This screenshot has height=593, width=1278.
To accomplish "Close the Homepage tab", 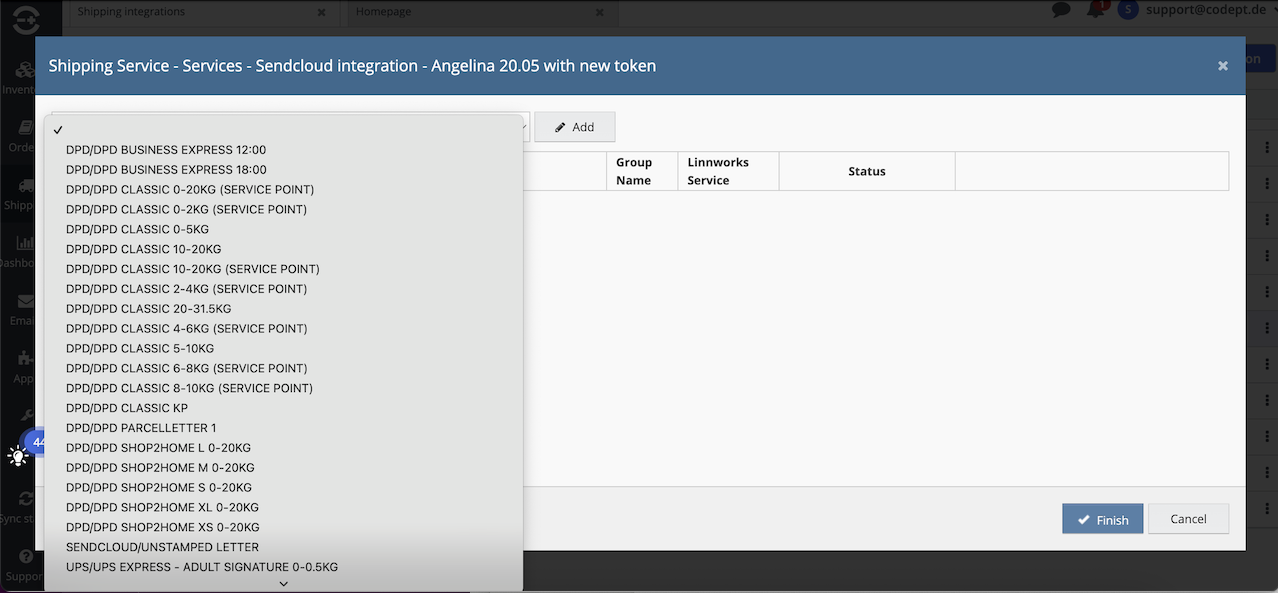I will (599, 13).
